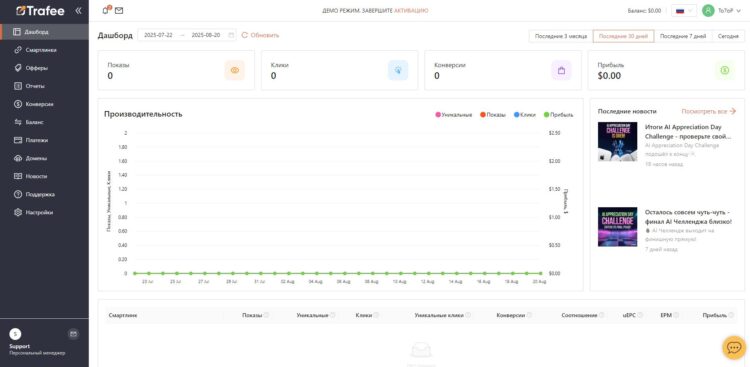Select Сегодня range

point(728,36)
